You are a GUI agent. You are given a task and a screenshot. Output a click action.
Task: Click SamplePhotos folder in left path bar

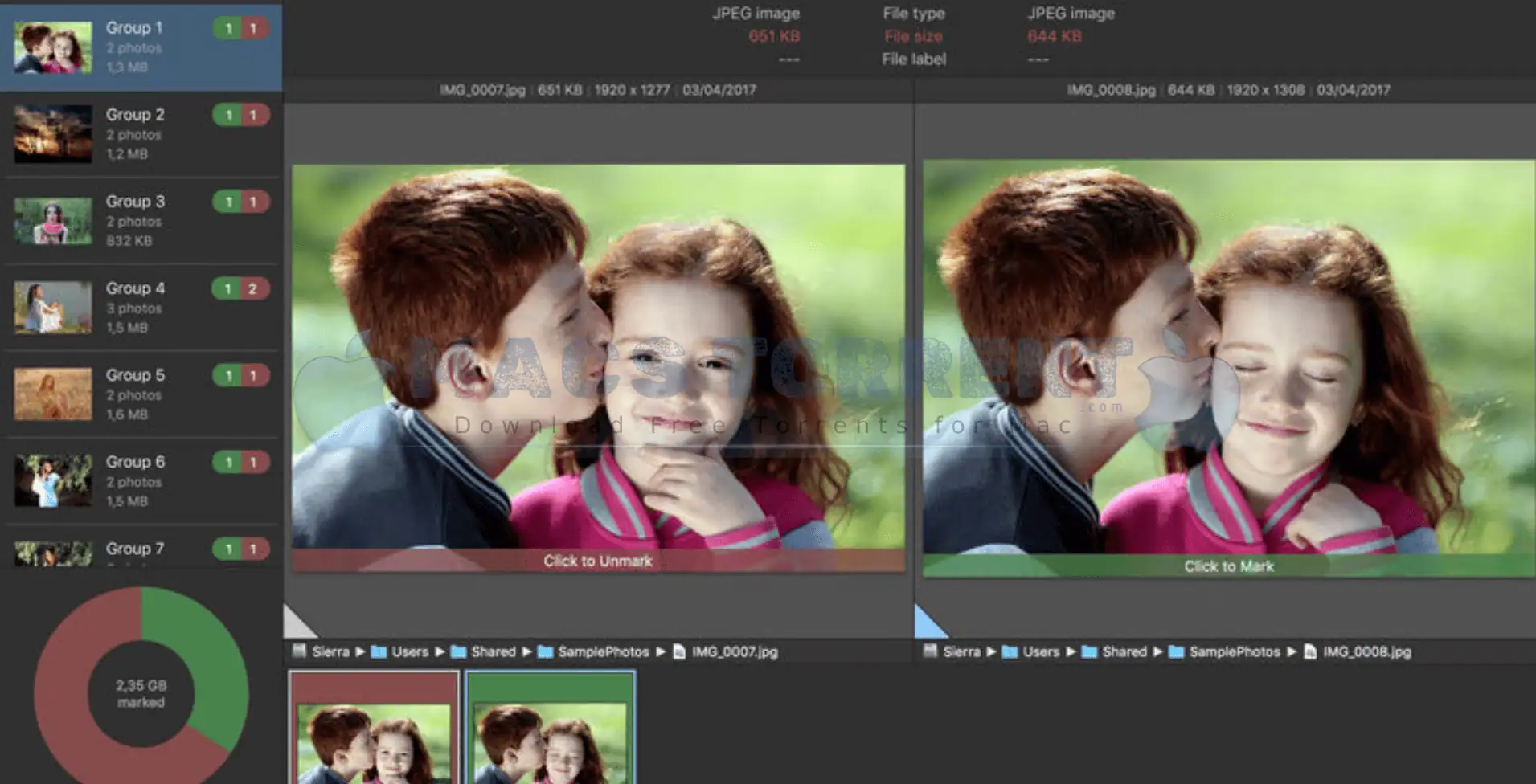click(592, 651)
